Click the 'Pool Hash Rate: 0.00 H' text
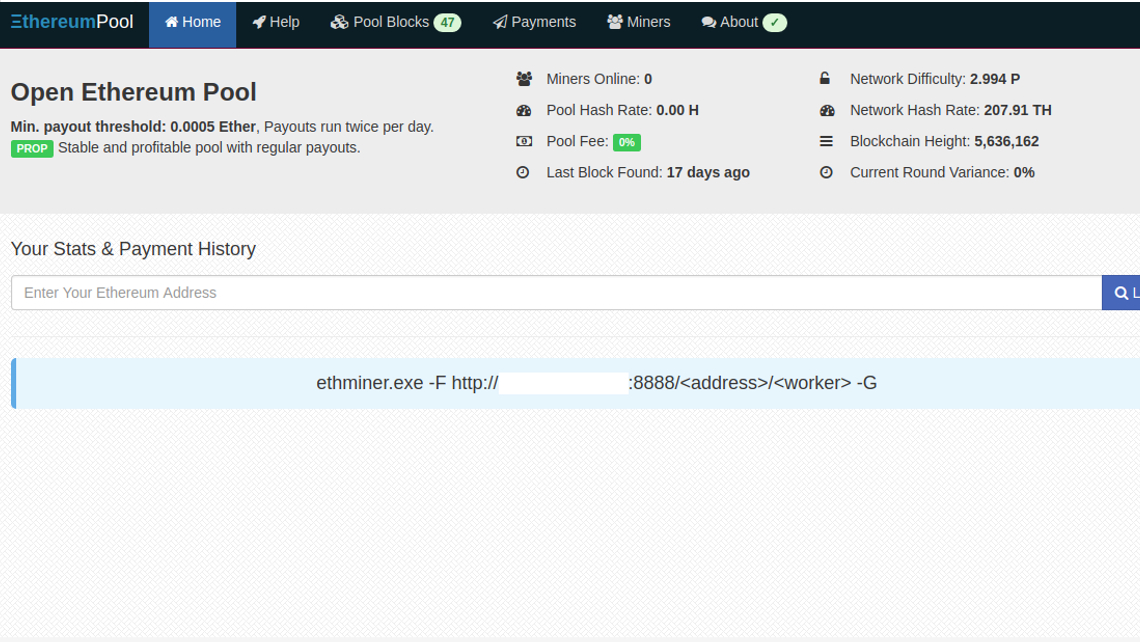The image size is (1140, 642). (x=622, y=111)
